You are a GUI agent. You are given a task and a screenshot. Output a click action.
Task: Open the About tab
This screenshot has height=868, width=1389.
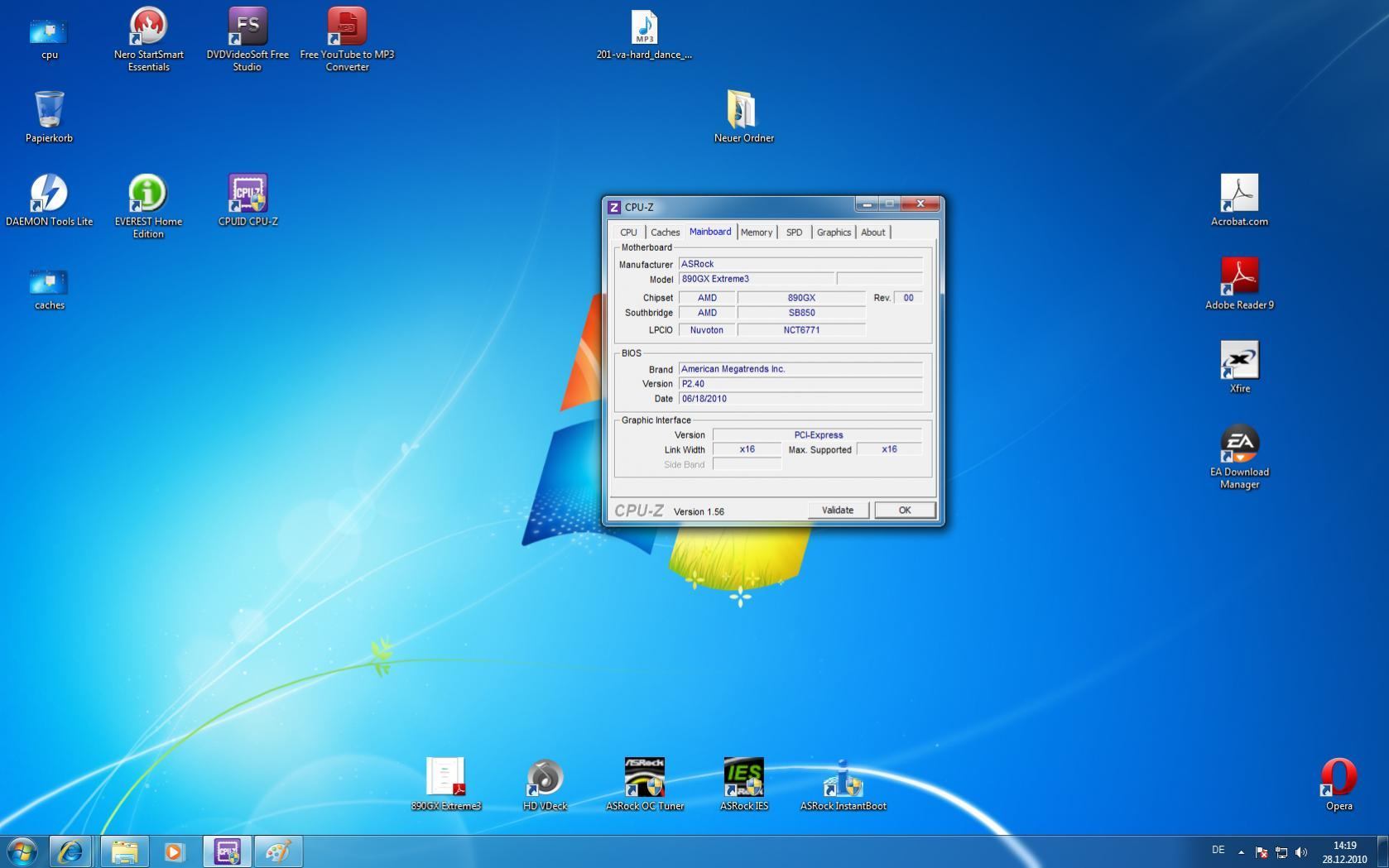872,233
